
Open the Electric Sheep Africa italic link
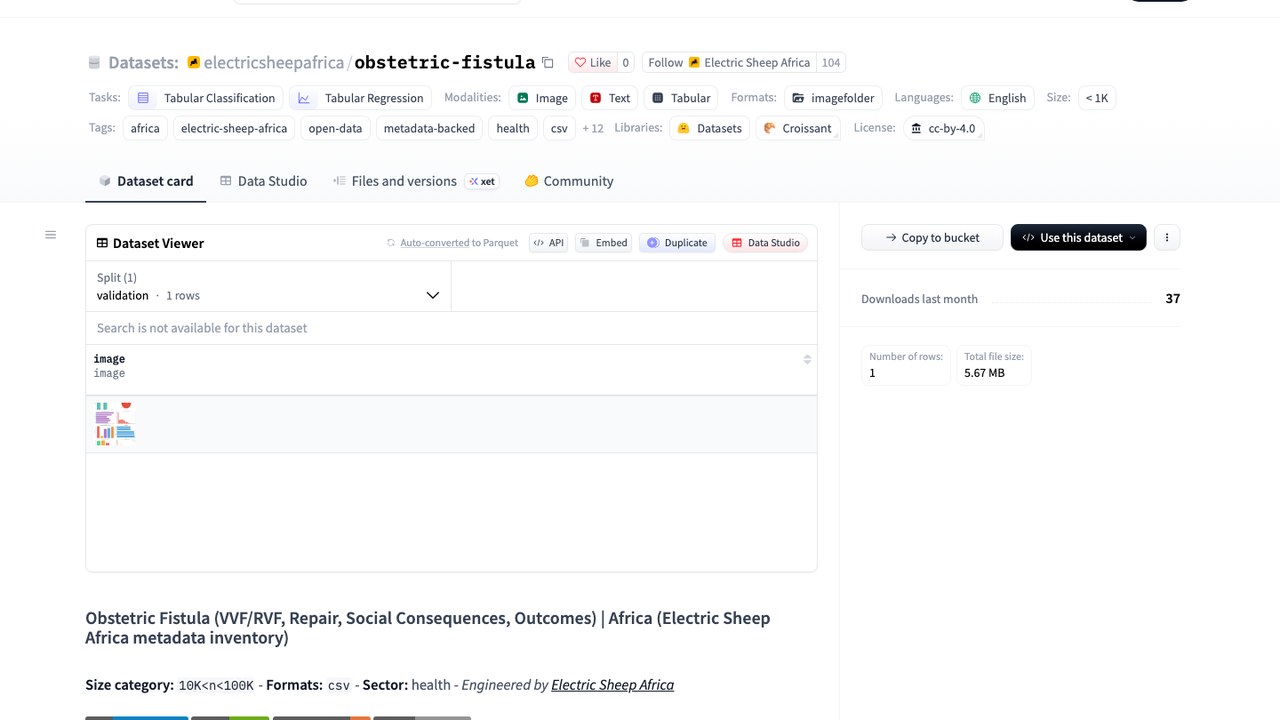pyautogui.click(x=612, y=685)
